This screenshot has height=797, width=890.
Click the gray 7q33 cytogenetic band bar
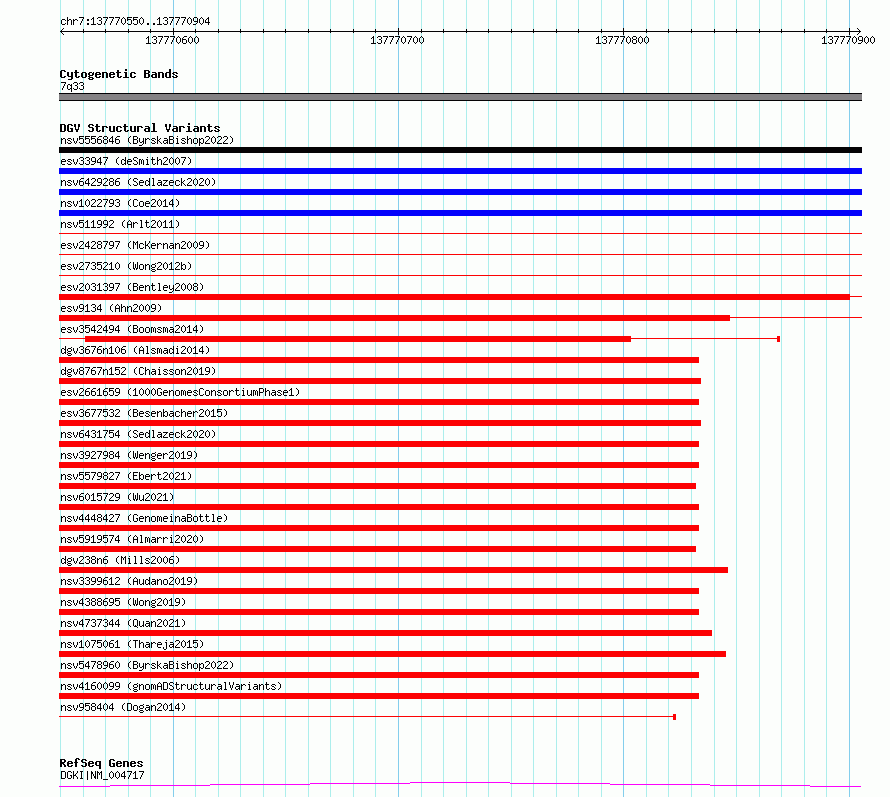(x=460, y=97)
